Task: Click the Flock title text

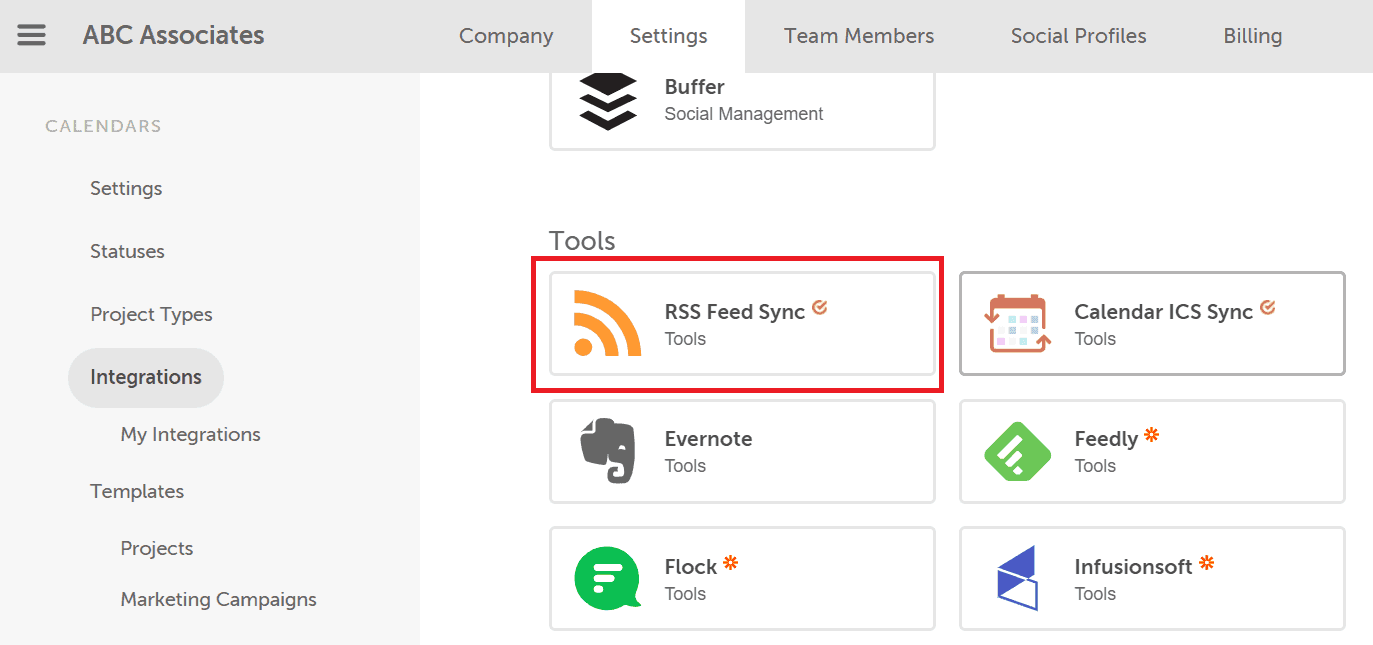Action: click(691, 567)
